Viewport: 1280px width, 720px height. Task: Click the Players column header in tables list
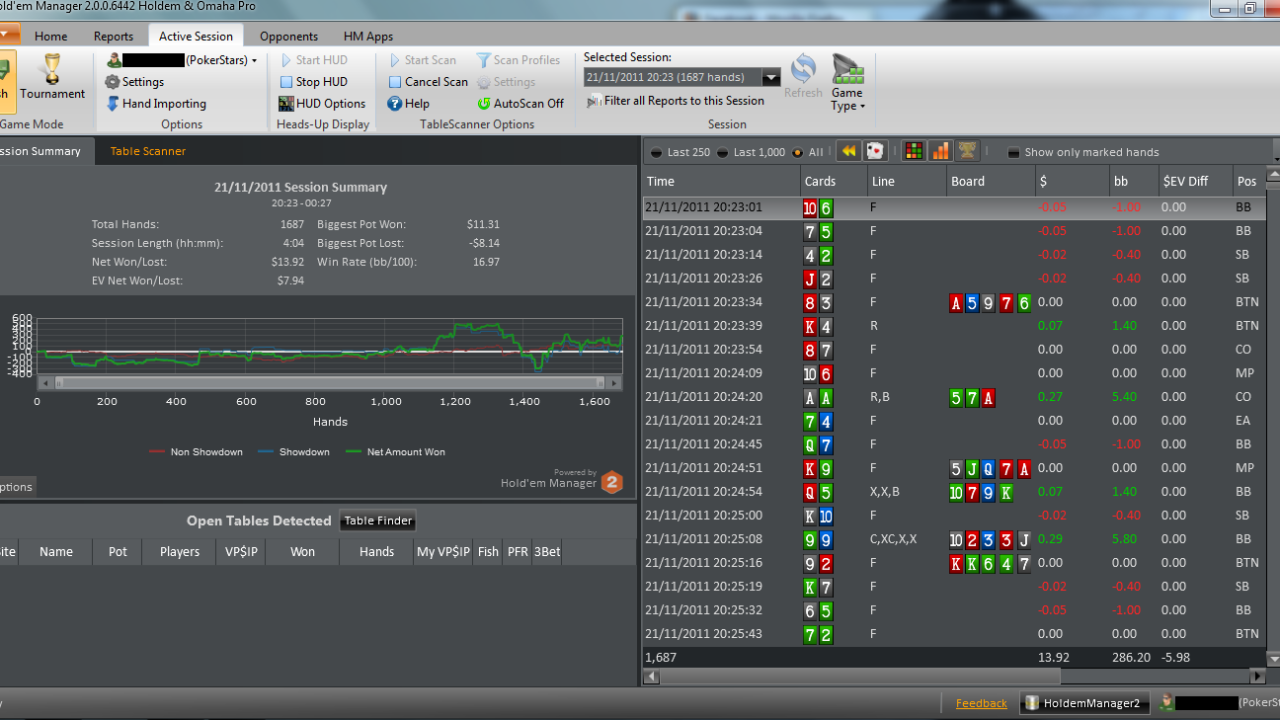pos(179,552)
